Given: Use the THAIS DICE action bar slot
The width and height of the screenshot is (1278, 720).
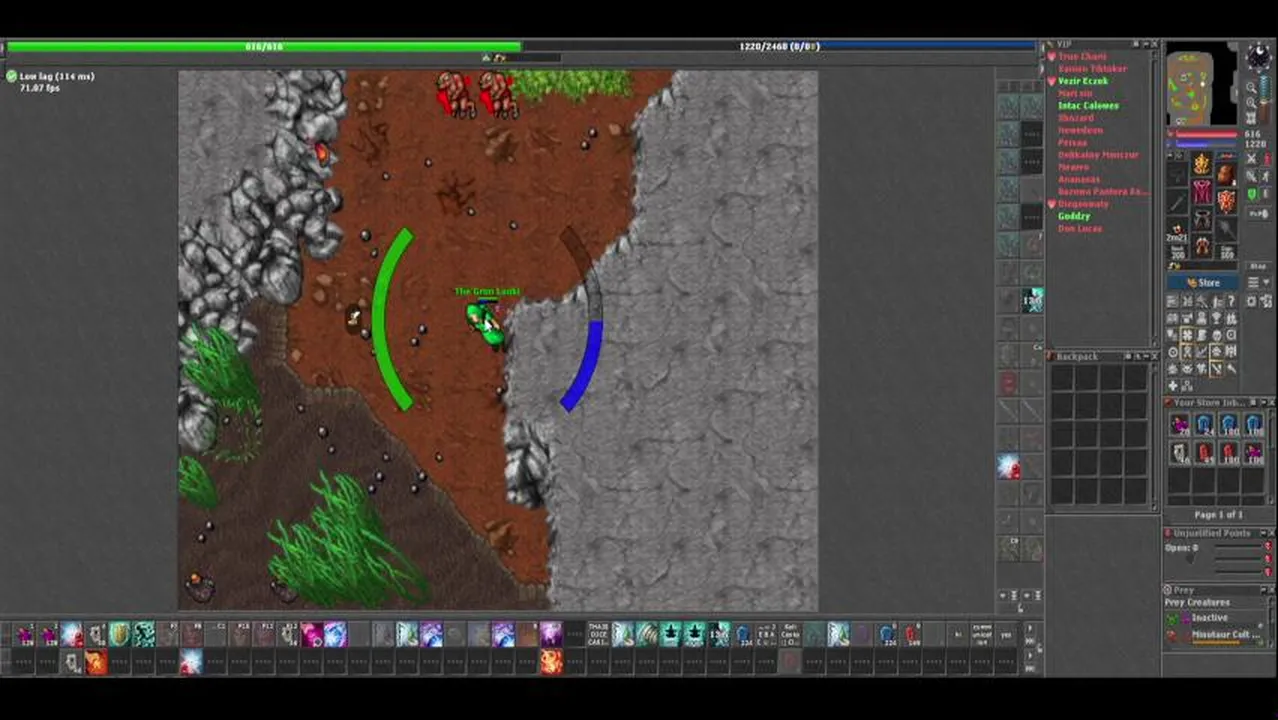Looking at the screenshot, I should 598,635.
